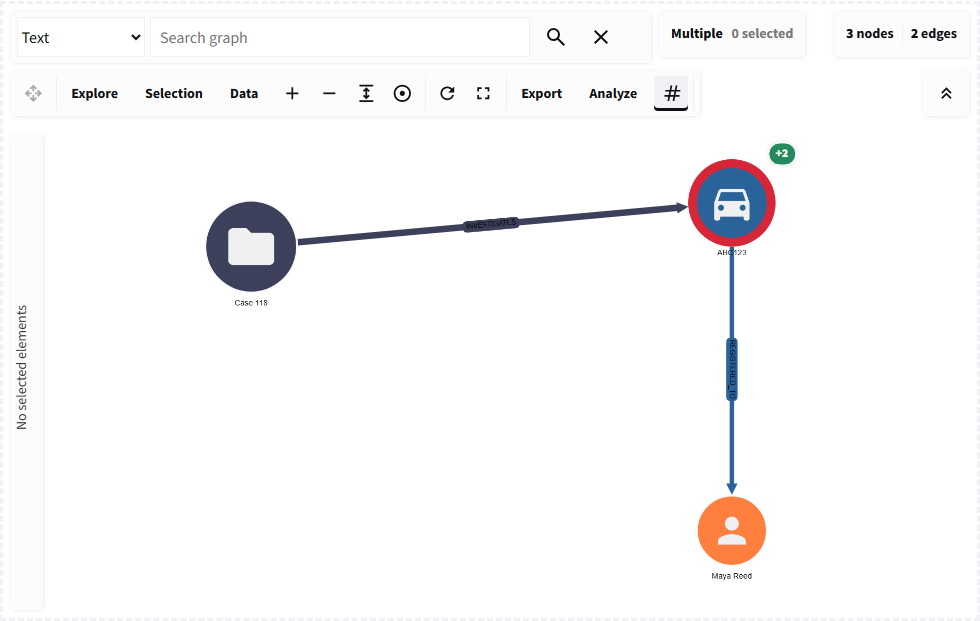Expand the No selected elements side panel
Viewport: 980px width, 621px height.
(27, 372)
